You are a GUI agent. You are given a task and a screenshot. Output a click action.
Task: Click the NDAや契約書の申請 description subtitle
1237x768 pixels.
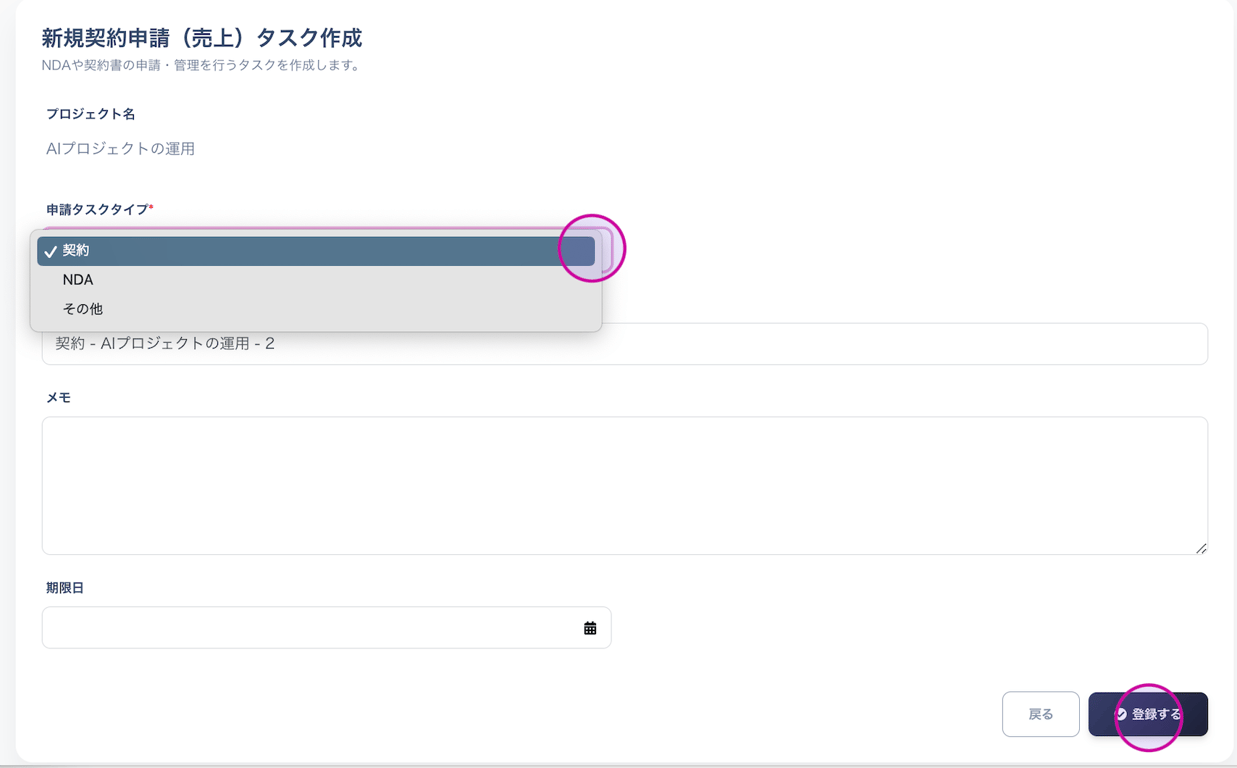[201, 65]
